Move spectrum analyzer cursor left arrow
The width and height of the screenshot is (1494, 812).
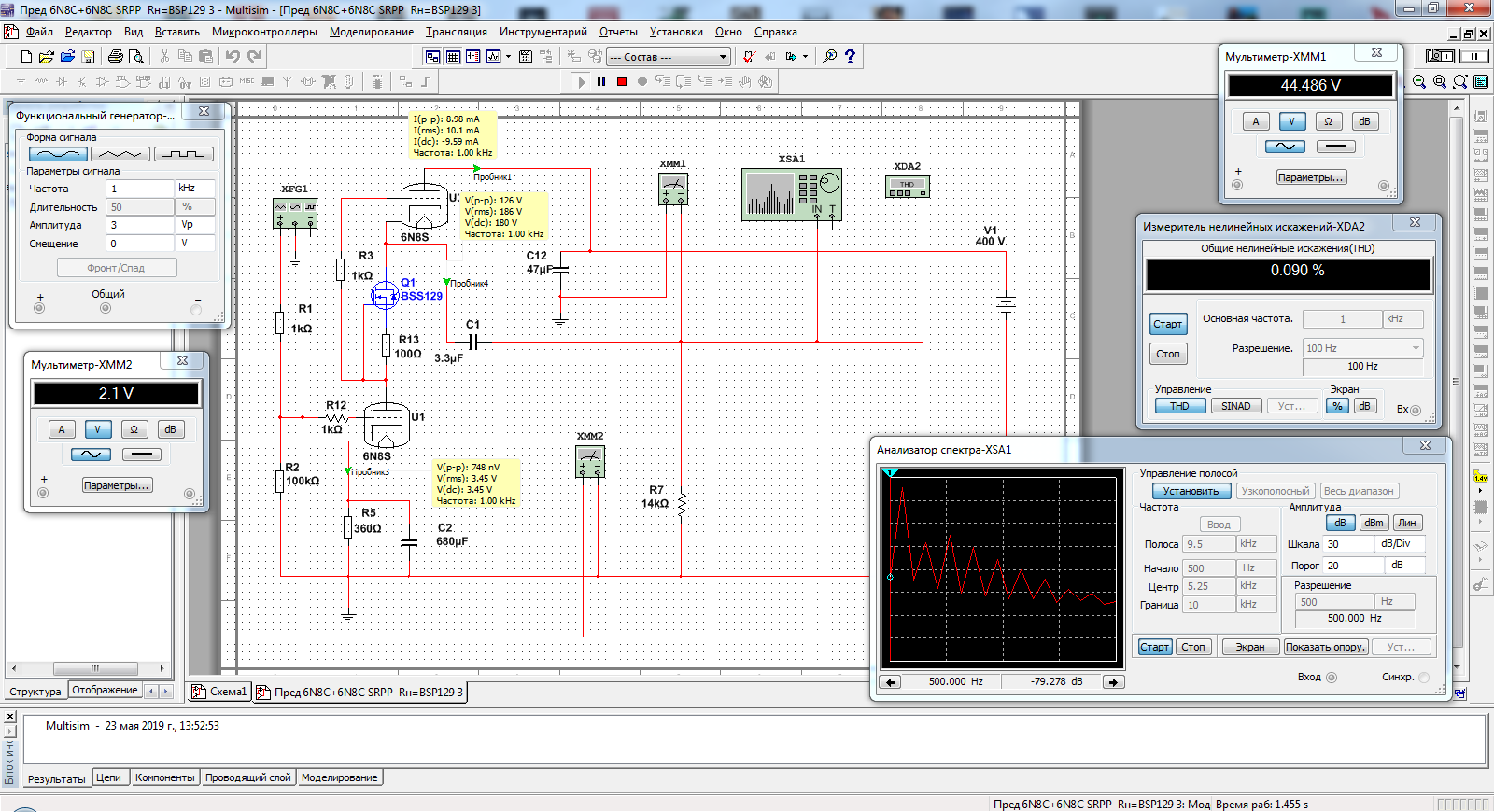pyautogui.click(x=891, y=682)
